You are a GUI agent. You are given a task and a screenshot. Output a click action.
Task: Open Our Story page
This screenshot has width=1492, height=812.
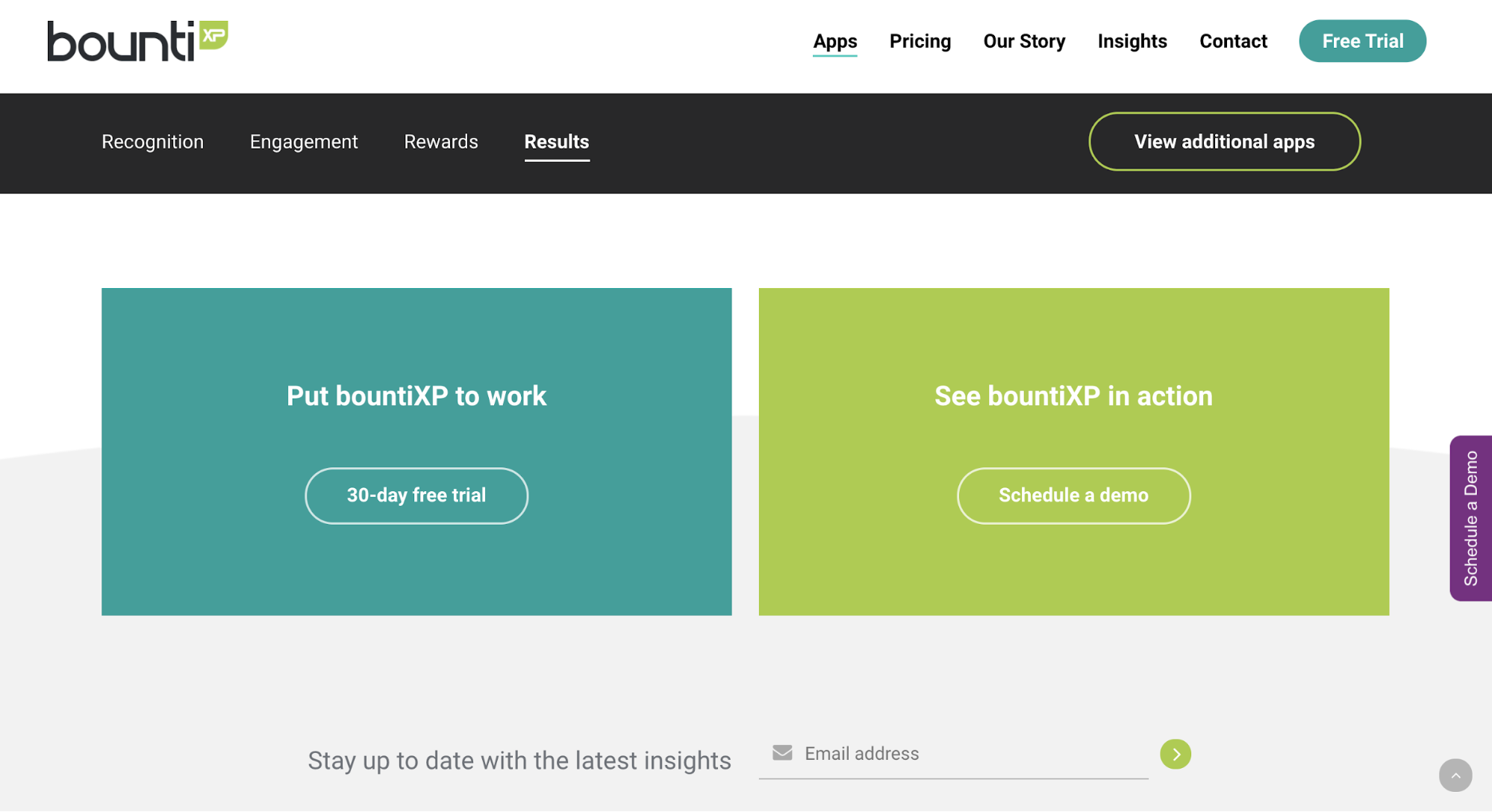pos(1023,41)
